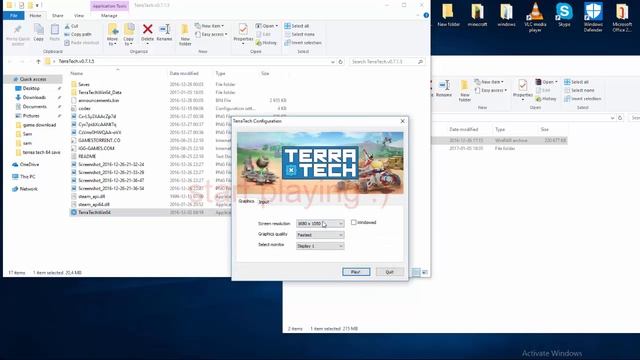Select the README file
The width and height of the screenshot is (640, 360).
click(x=87, y=156)
